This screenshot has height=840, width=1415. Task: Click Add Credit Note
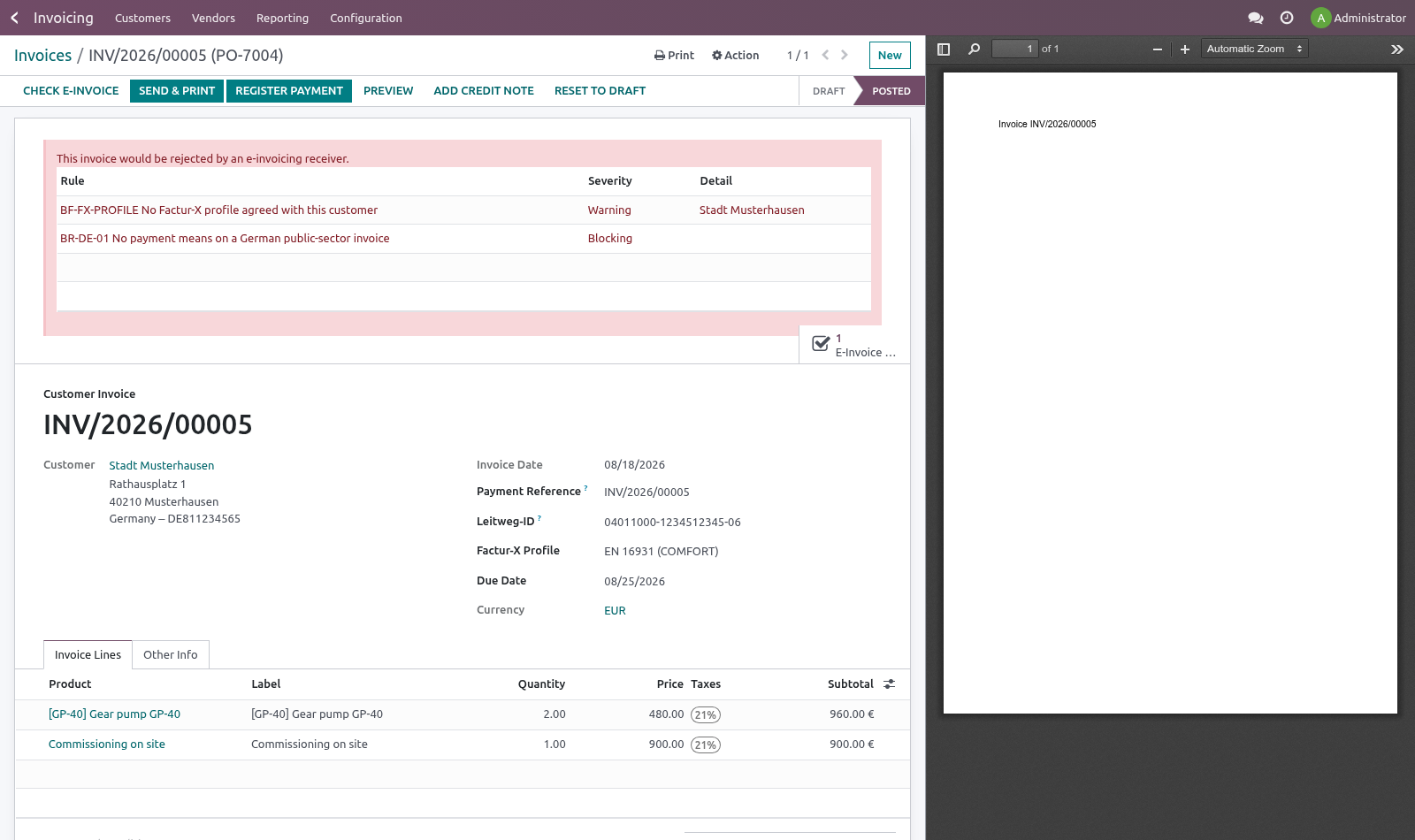(x=484, y=91)
